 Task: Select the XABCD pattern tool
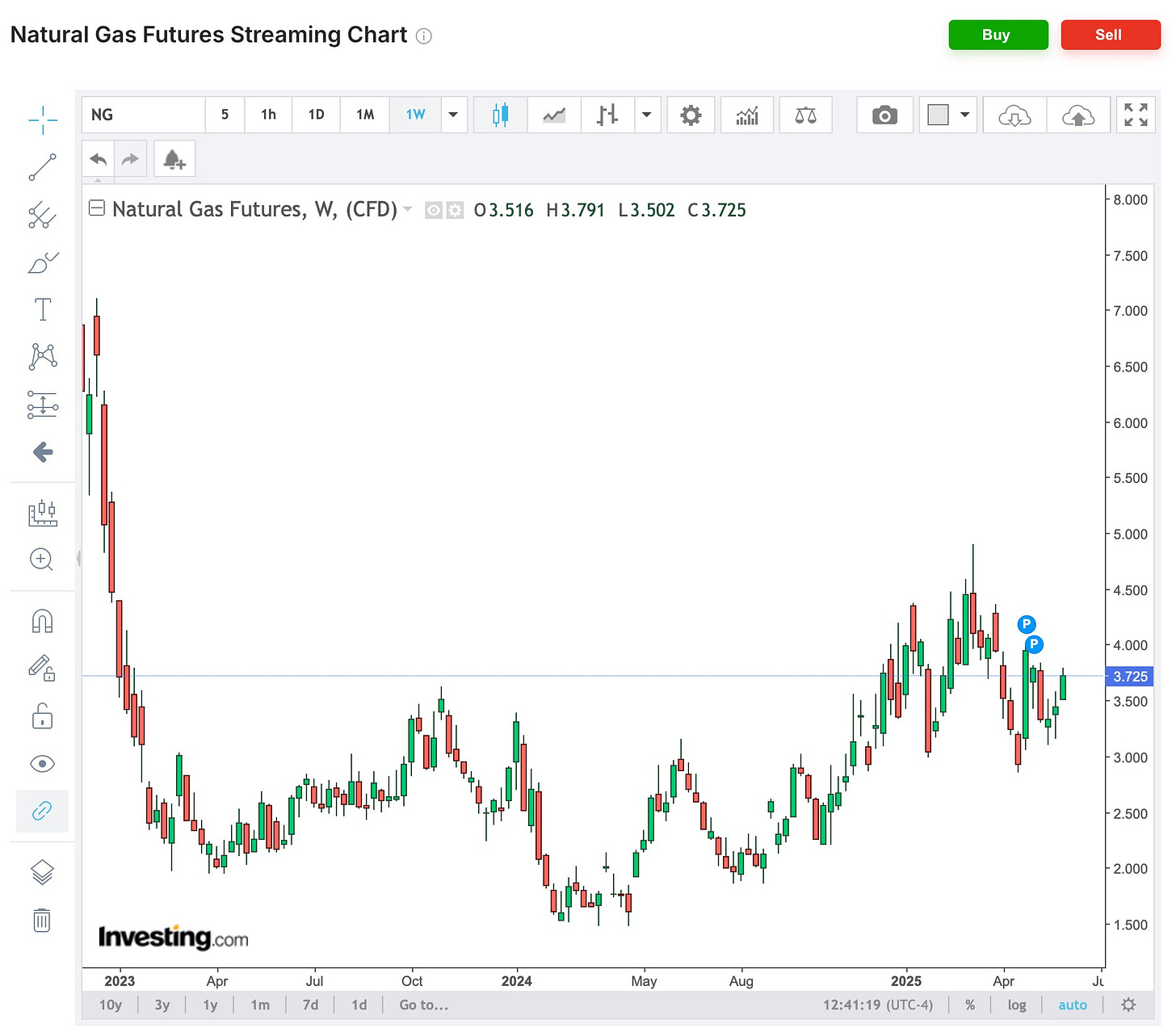tap(43, 357)
